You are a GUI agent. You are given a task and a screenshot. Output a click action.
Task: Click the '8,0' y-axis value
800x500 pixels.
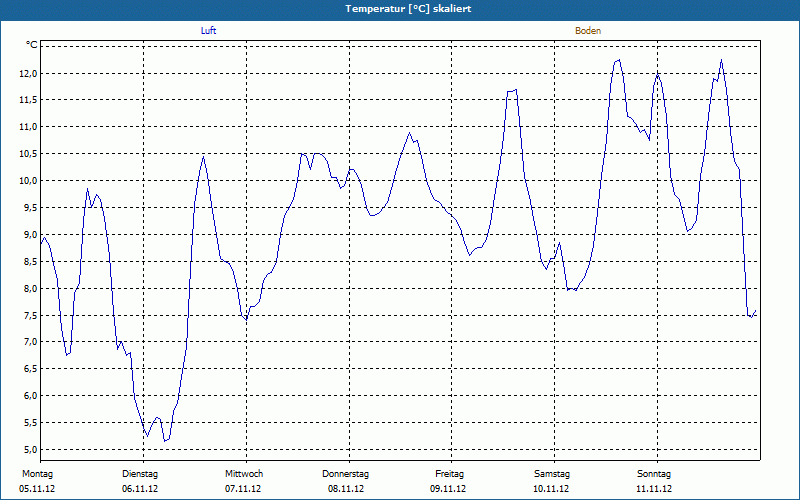(x=30, y=288)
